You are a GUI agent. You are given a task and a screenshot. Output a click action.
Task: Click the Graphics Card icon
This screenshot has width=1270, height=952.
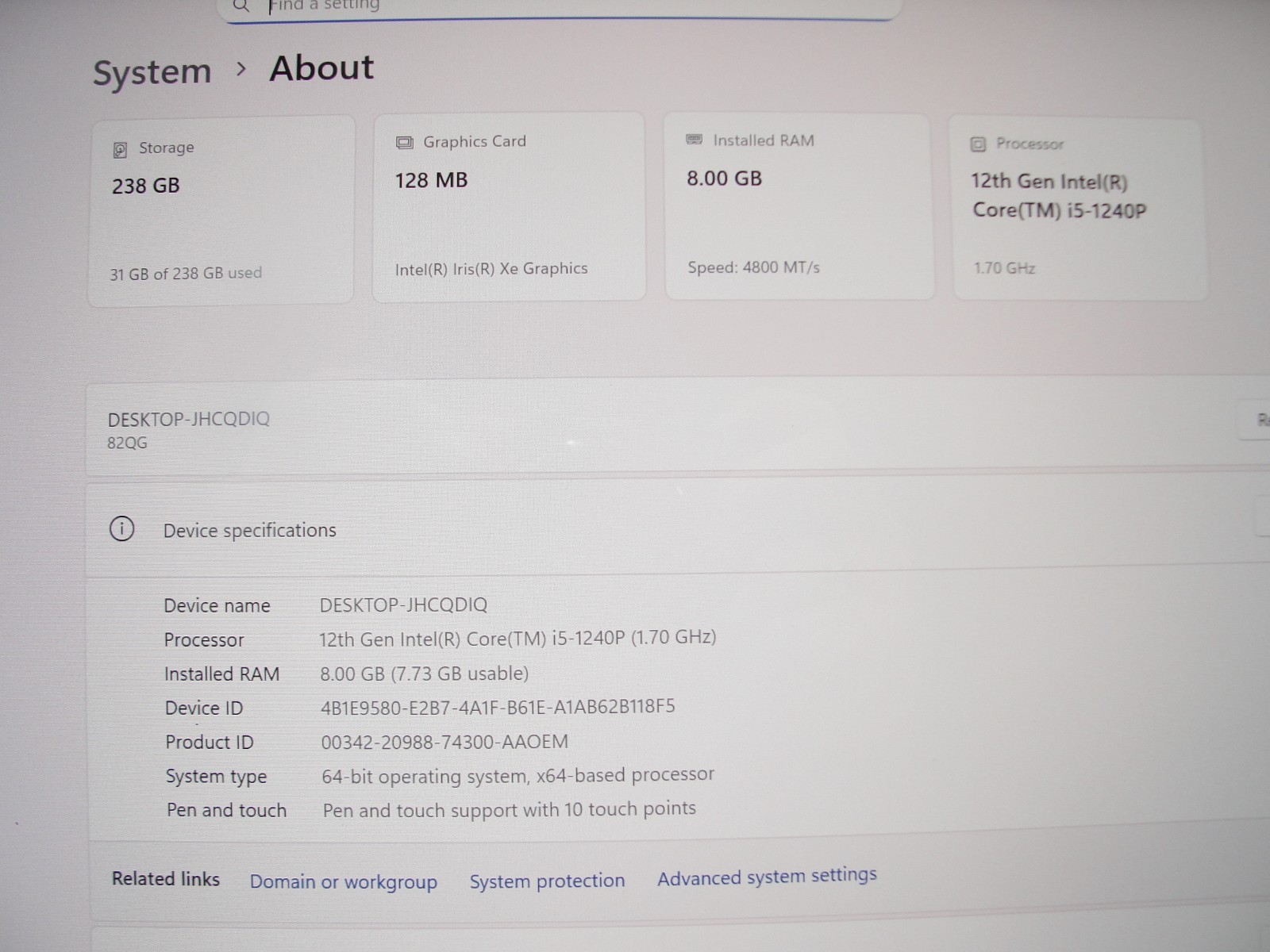[404, 143]
